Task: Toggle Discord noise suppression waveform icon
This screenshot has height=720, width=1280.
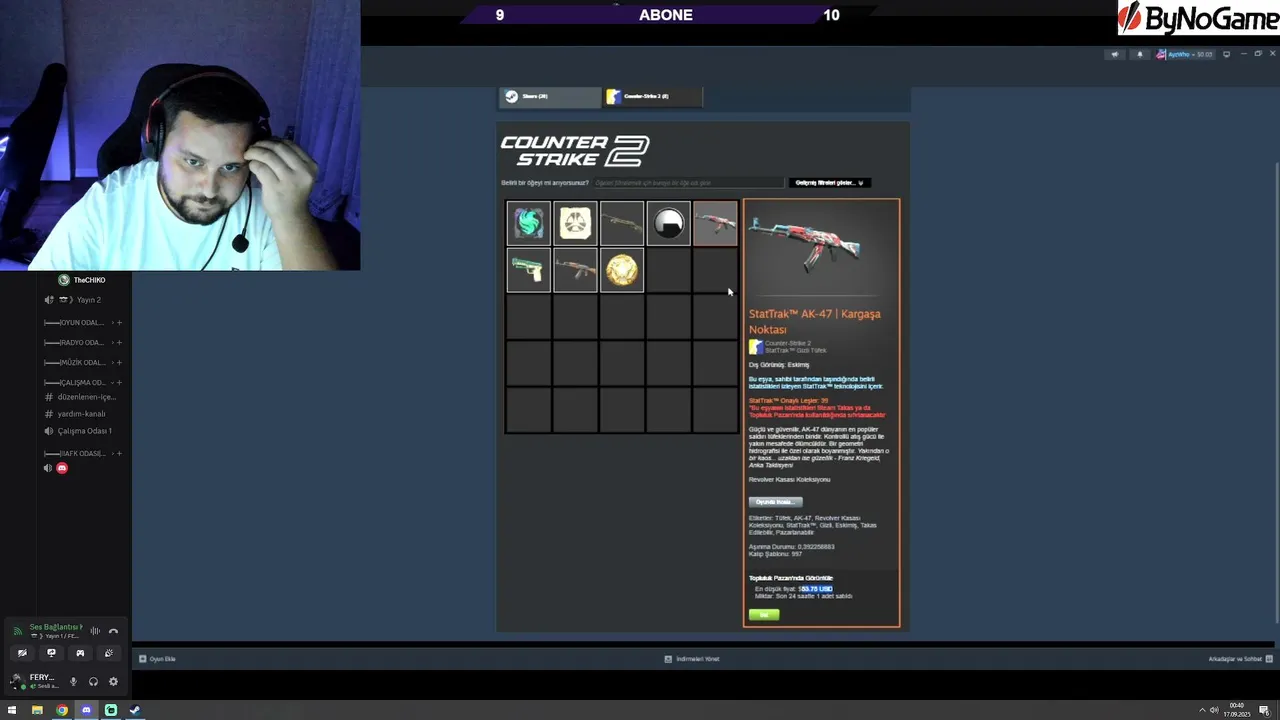Action: pos(95,631)
